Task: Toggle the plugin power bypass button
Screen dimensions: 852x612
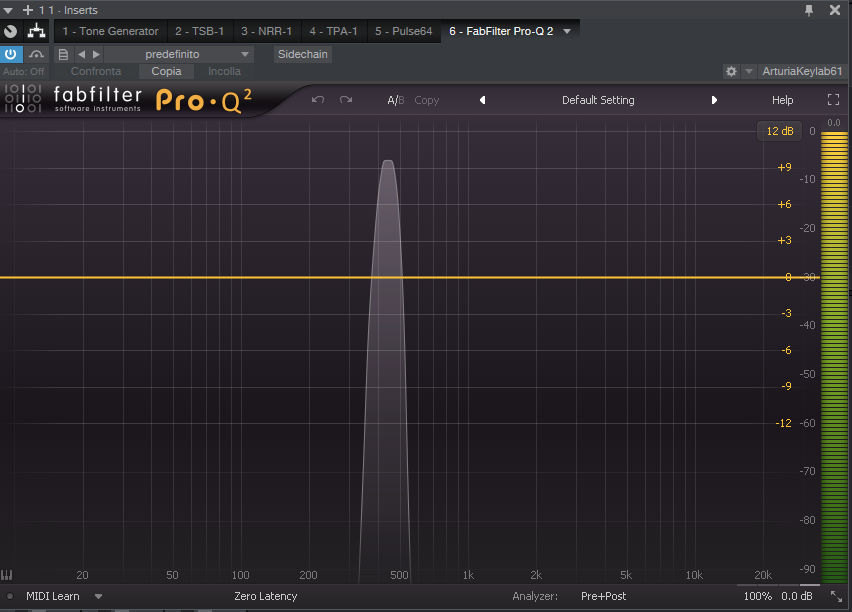Action: tap(10, 54)
